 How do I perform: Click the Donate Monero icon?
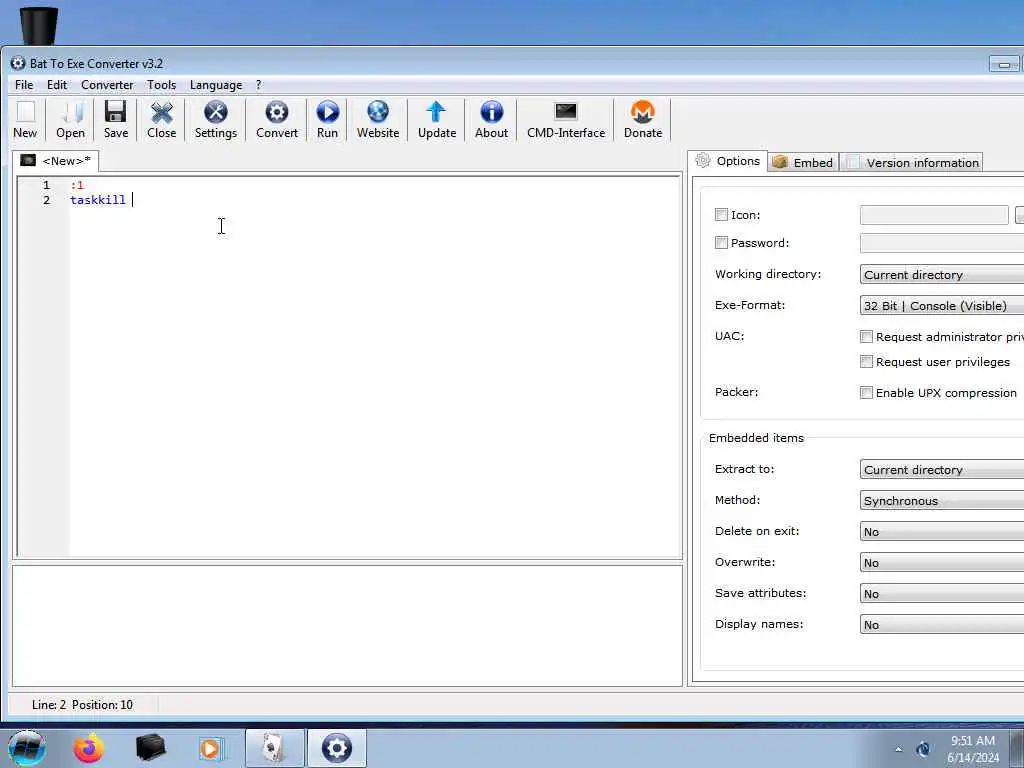click(x=643, y=112)
